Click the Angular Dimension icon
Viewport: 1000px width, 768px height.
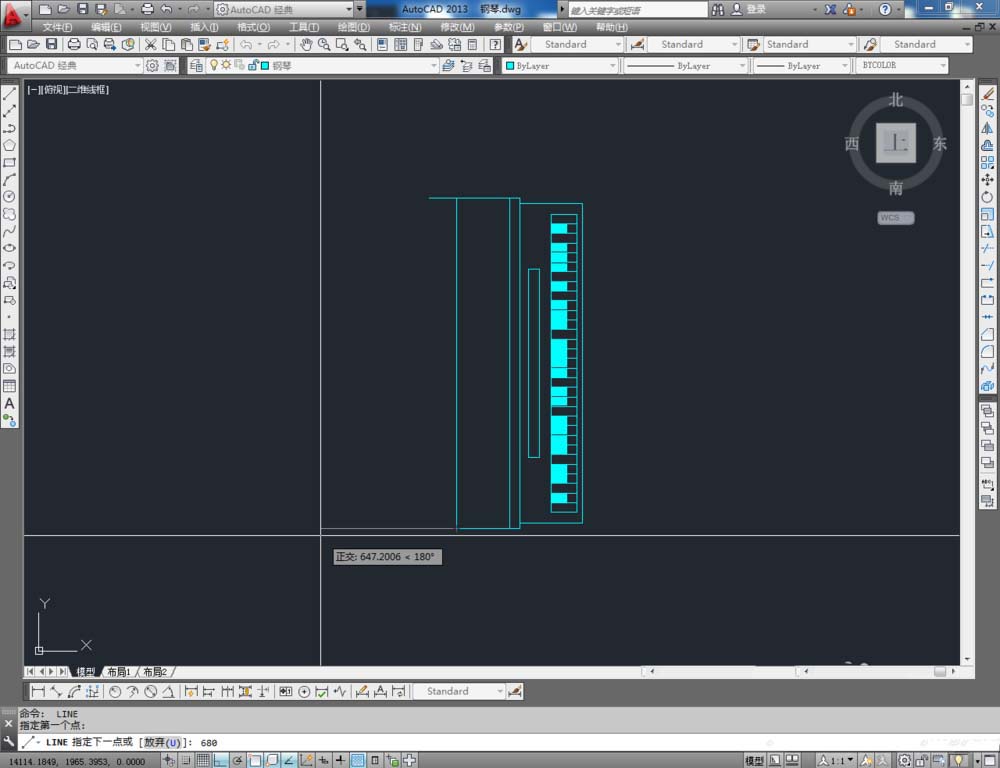click(x=168, y=691)
